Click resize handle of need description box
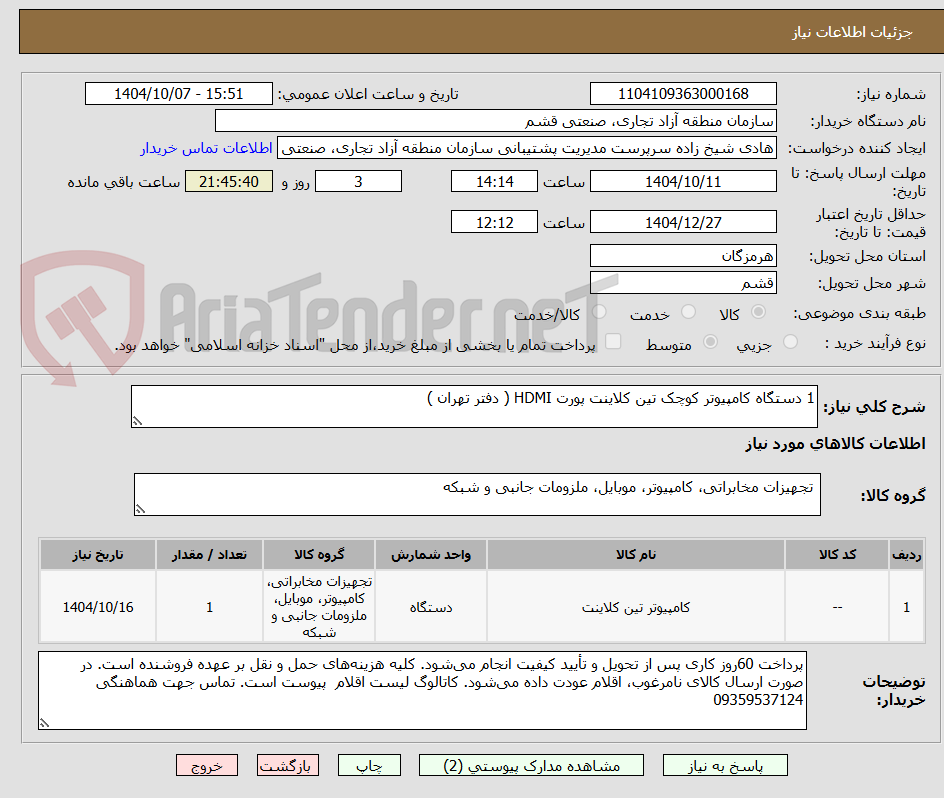This screenshot has height=798, width=944. pyautogui.click(x=137, y=422)
